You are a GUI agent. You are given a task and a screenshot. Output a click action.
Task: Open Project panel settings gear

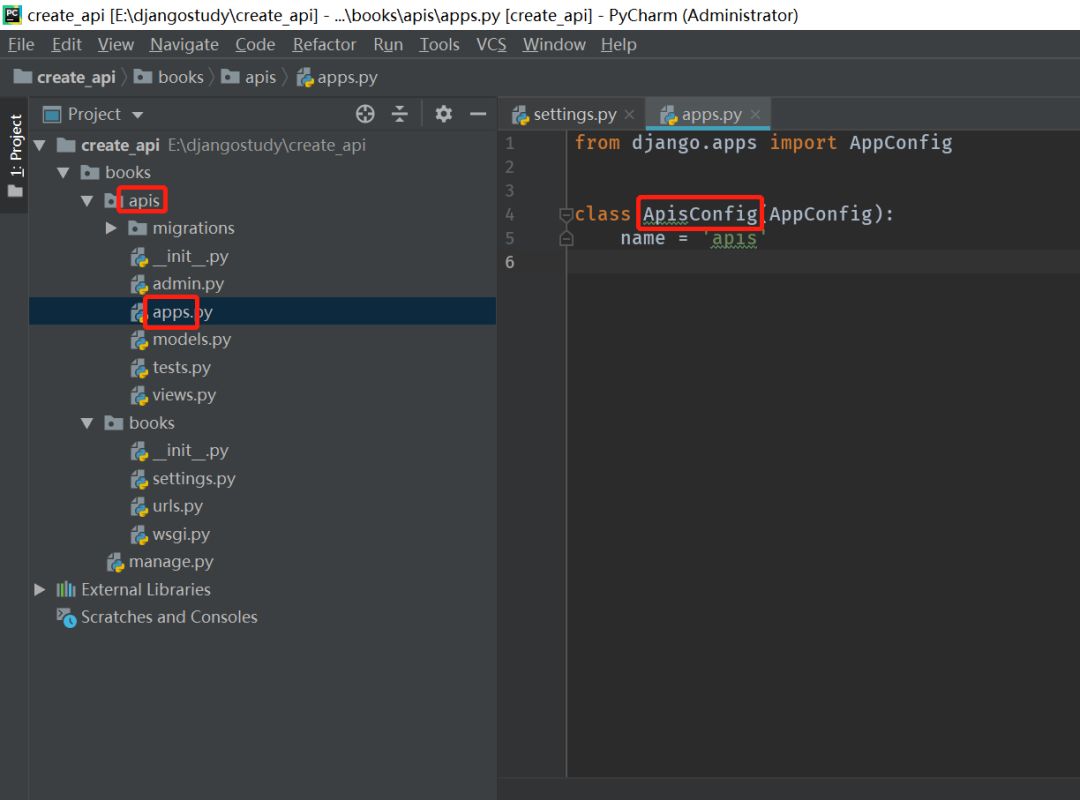click(444, 114)
